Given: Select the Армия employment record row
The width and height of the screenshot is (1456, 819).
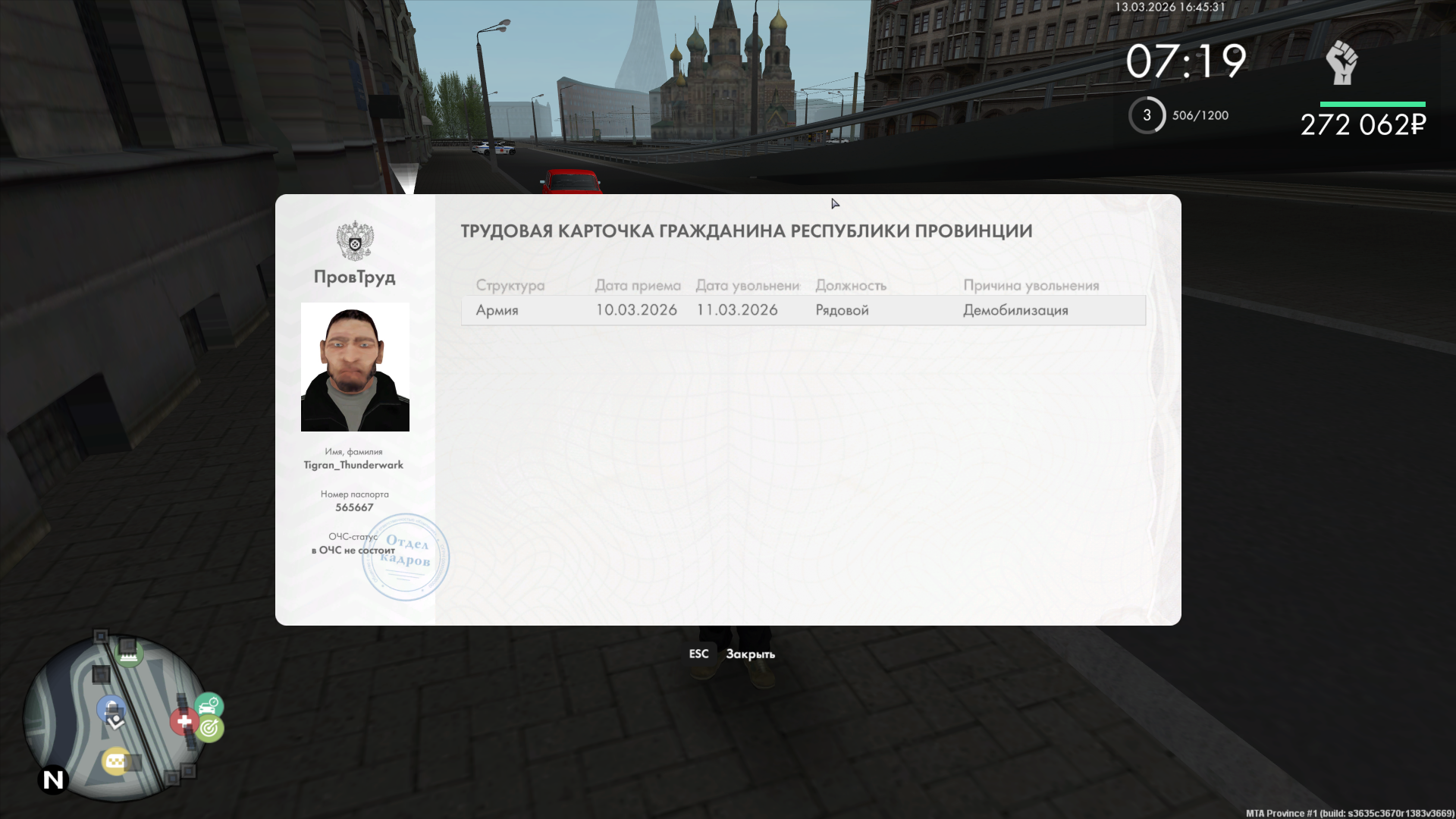Looking at the screenshot, I should tap(802, 310).
